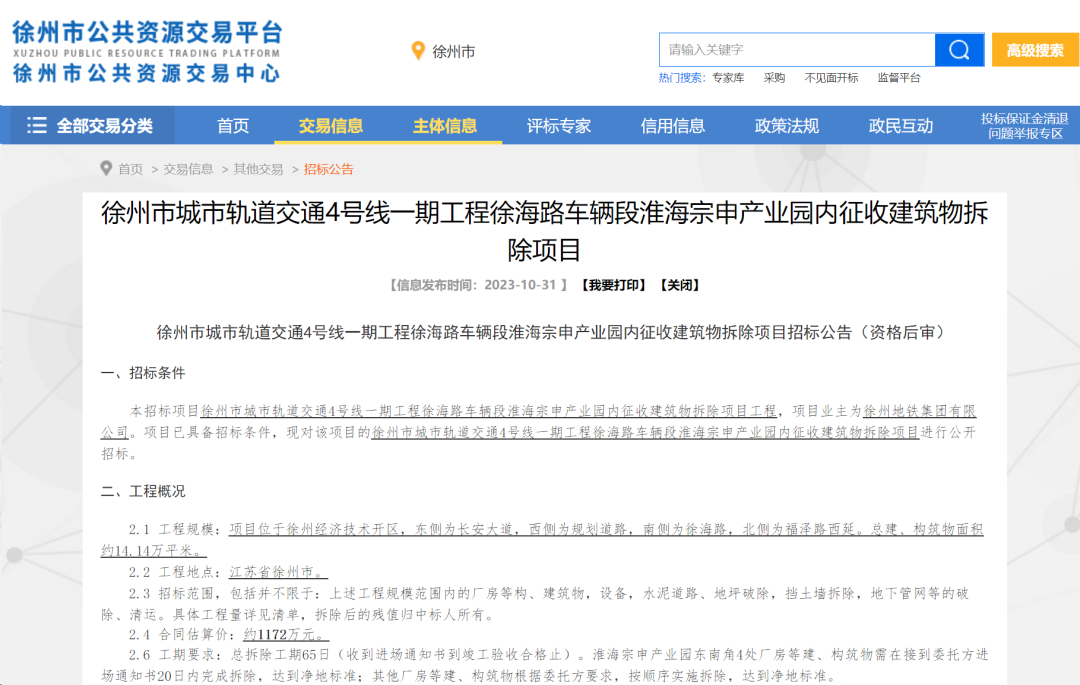Select hot search term 采购

[x=774, y=78]
